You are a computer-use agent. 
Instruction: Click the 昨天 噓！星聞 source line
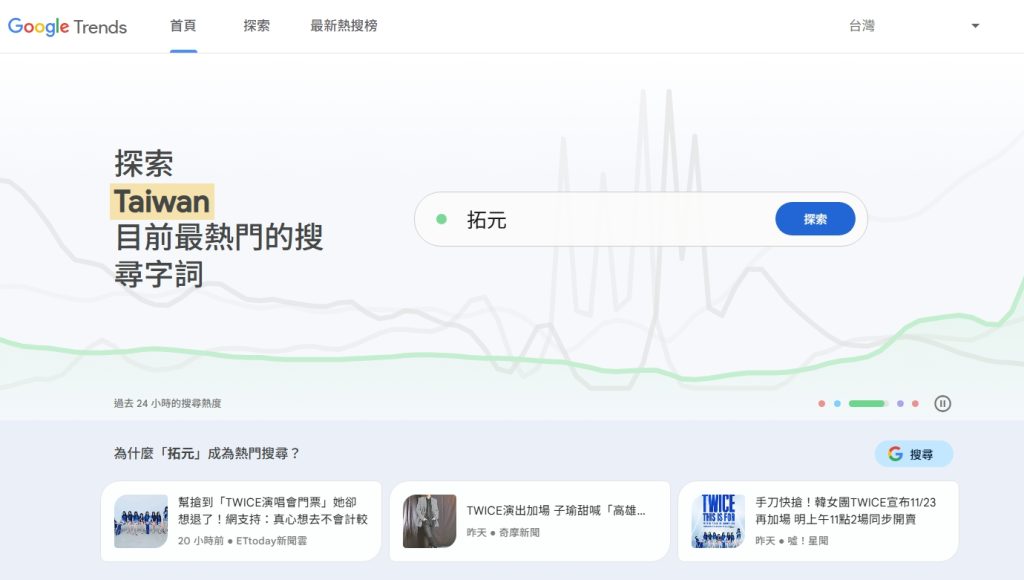(792, 541)
